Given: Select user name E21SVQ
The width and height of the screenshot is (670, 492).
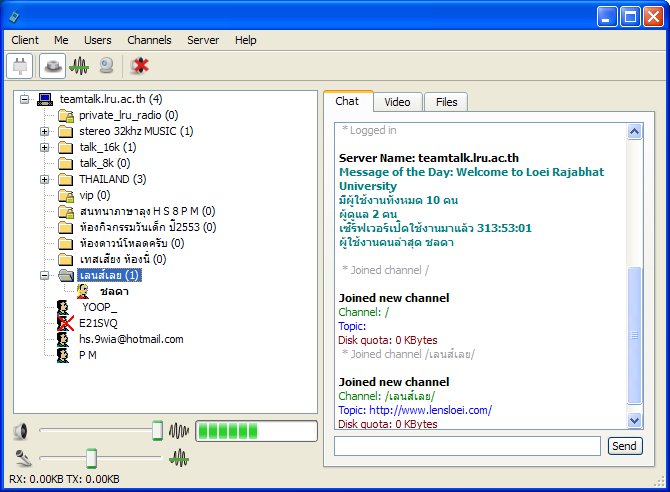Looking at the screenshot, I should (98, 323).
